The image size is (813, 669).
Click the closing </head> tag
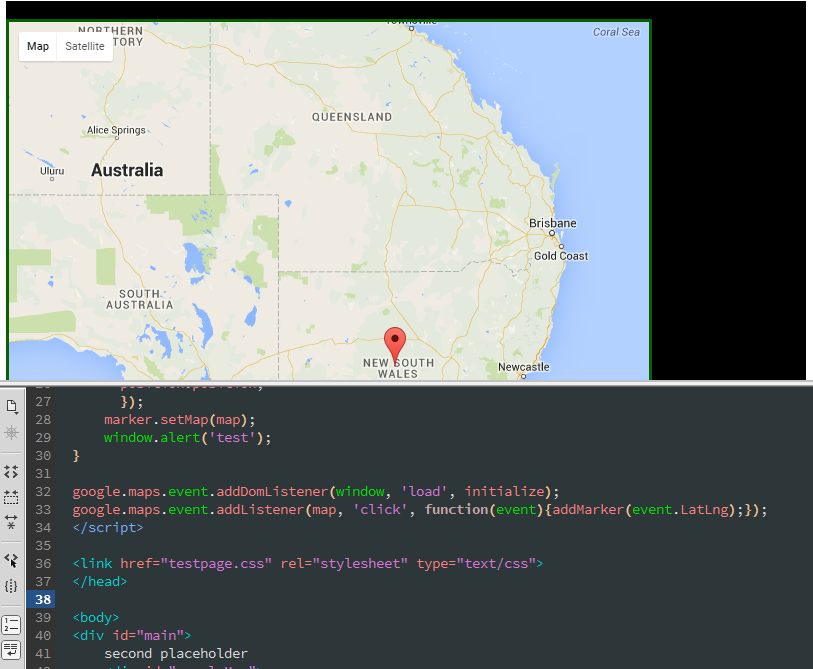point(100,582)
